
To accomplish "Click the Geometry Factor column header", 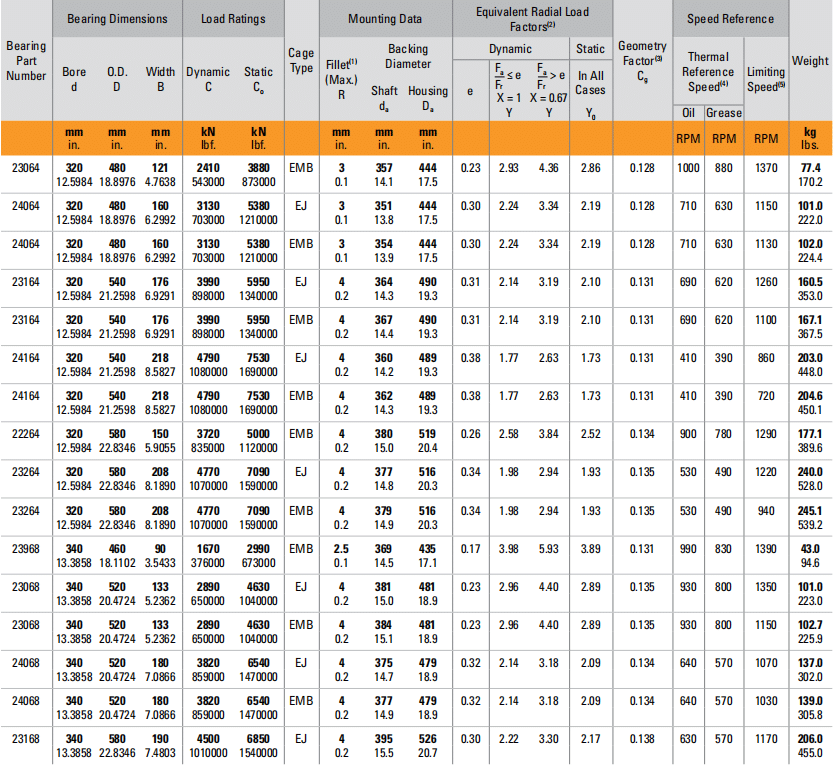I will 641,61.
